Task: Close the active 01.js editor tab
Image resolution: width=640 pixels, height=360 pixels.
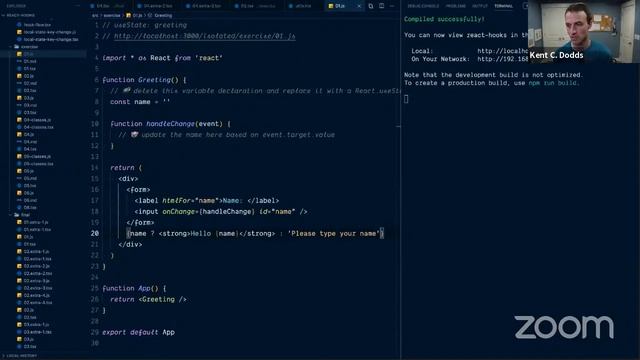Action: point(359,6)
